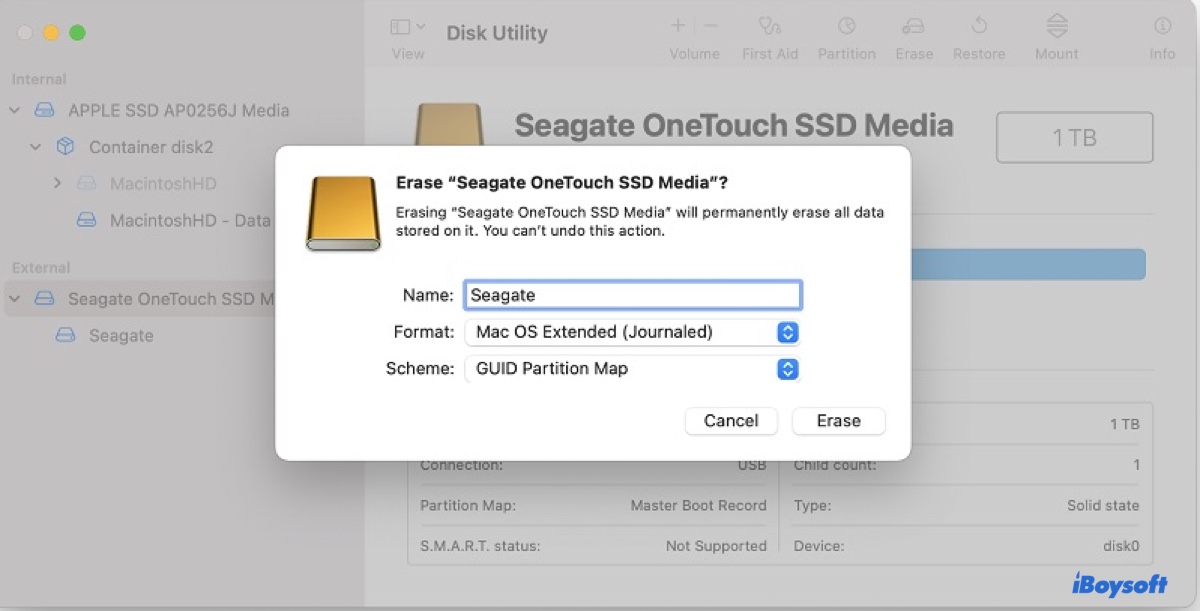
Task: Click the Restore toolbar icon
Action: (x=979, y=27)
